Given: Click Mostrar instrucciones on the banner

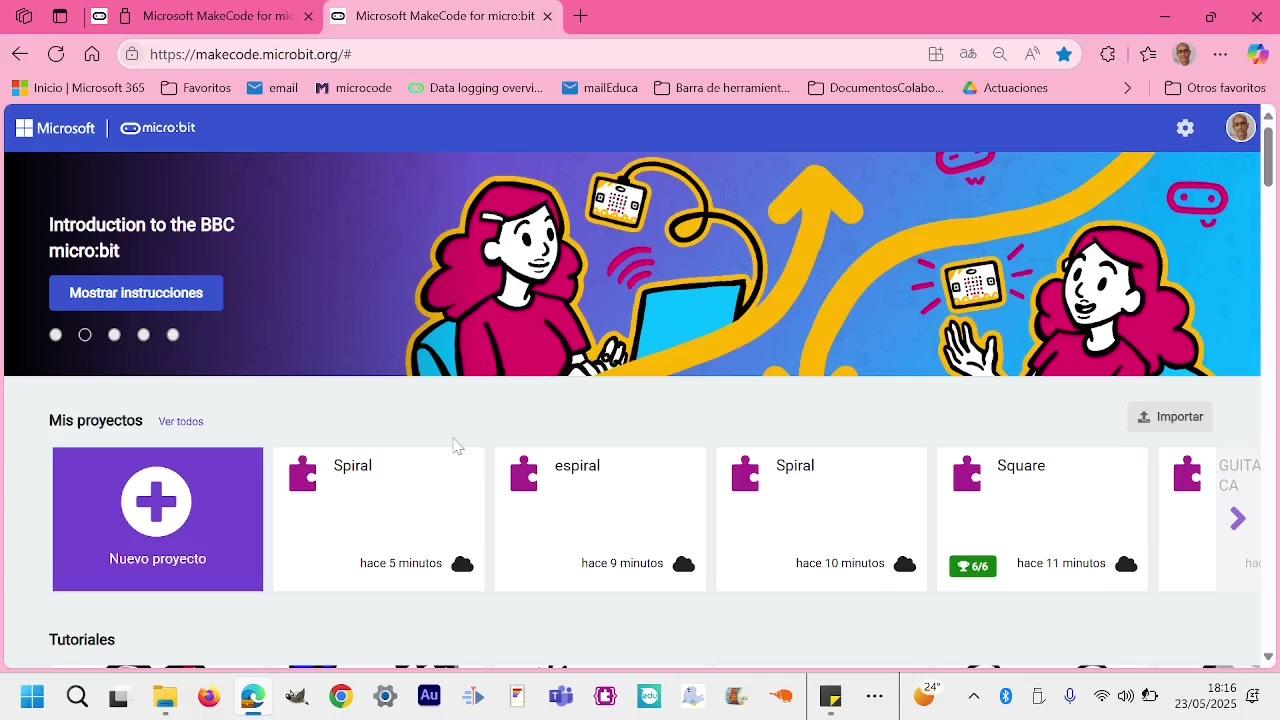Looking at the screenshot, I should tap(136, 293).
